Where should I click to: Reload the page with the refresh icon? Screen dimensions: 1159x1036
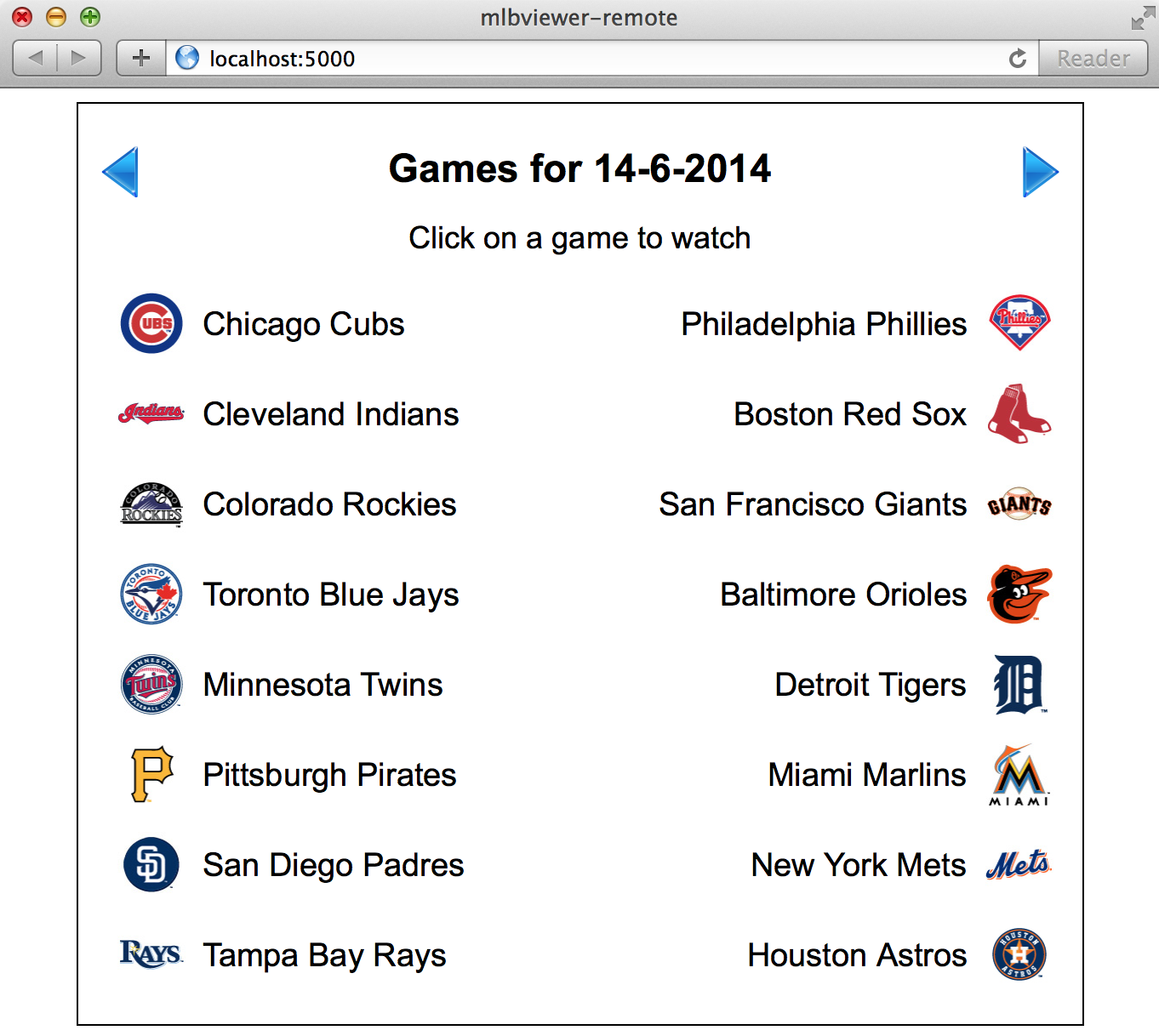tap(1017, 59)
